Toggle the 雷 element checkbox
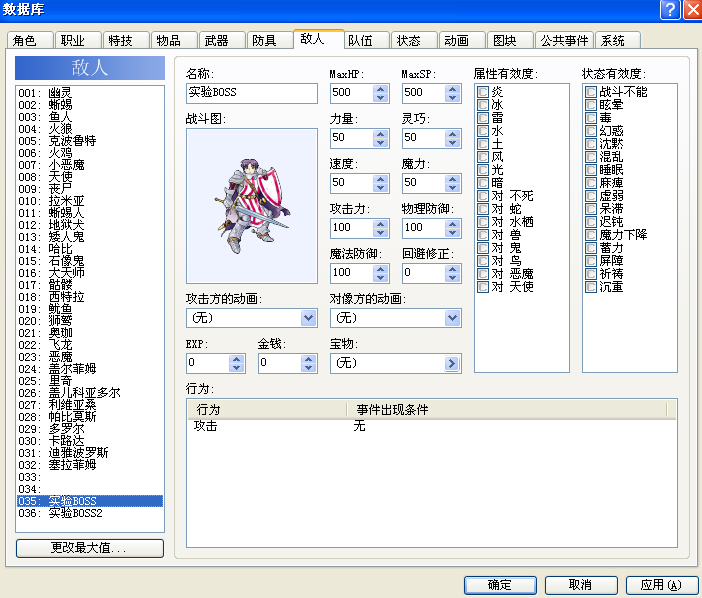This screenshot has height=598, width=702. tap(483, 118)
